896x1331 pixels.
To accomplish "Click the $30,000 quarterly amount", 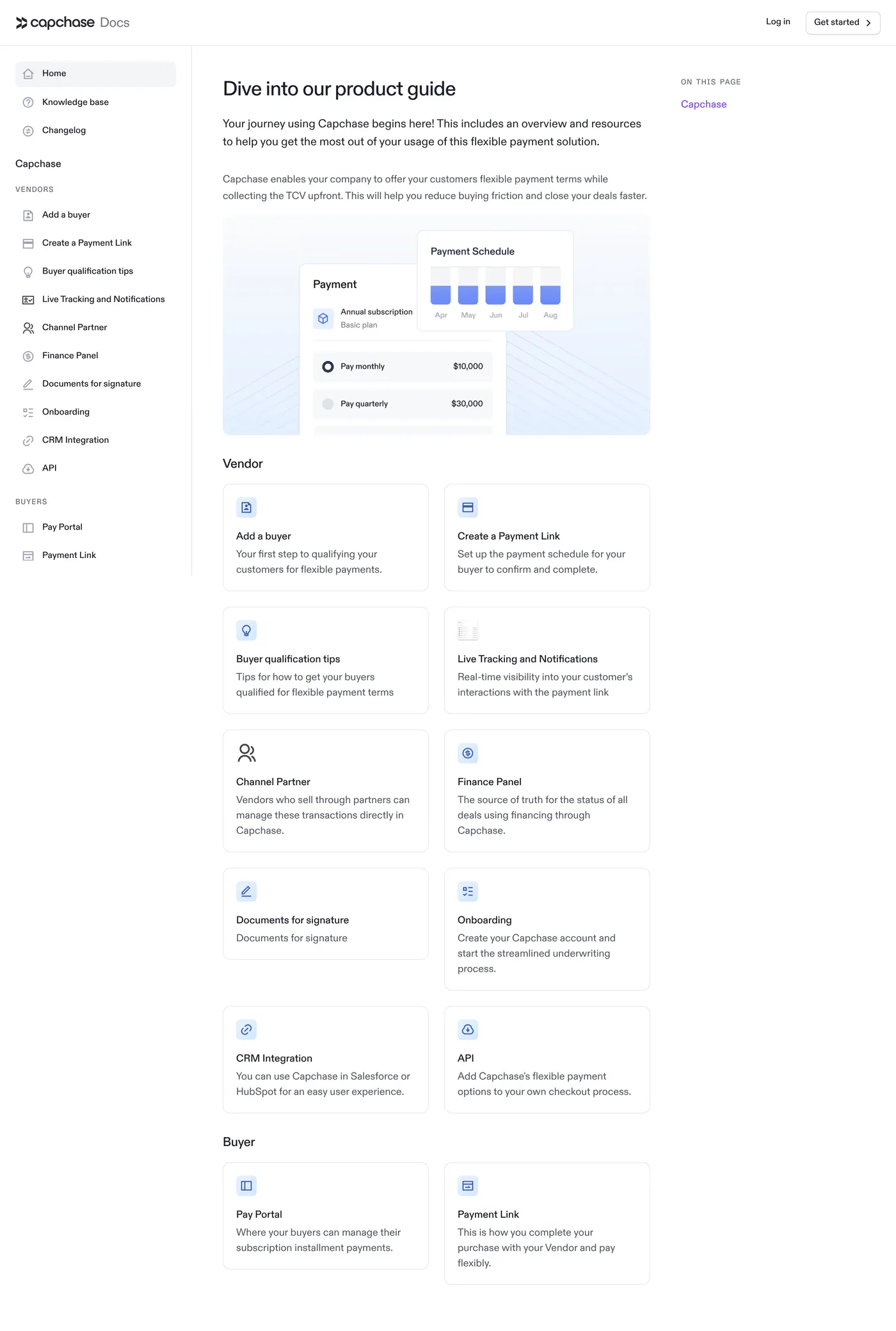I will 467,404.
